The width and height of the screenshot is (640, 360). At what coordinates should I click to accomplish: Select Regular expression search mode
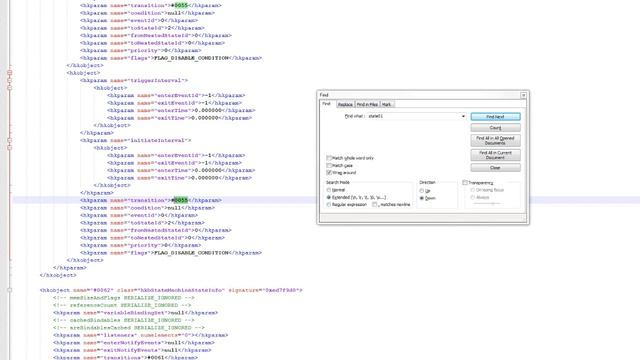click(x=329, y=204)
